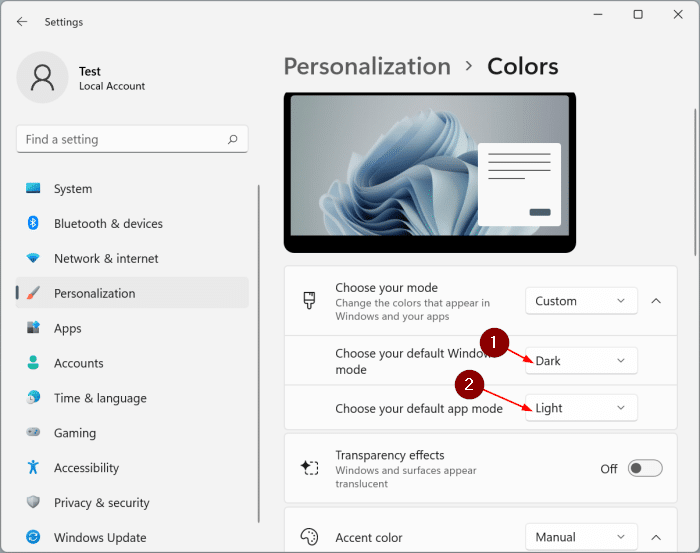
Task: Select Personalization in the sidebar
Action: pos(132,293)
